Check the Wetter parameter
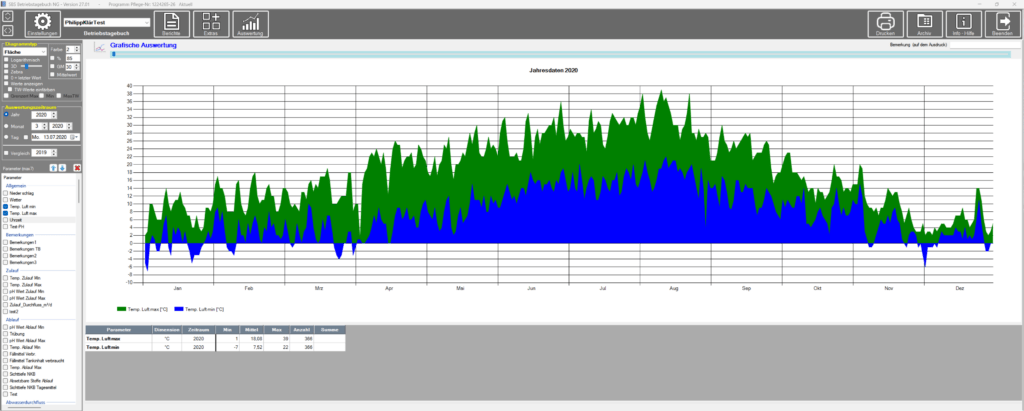Viewport: 1024px width, 411px height. coord(6,200)
